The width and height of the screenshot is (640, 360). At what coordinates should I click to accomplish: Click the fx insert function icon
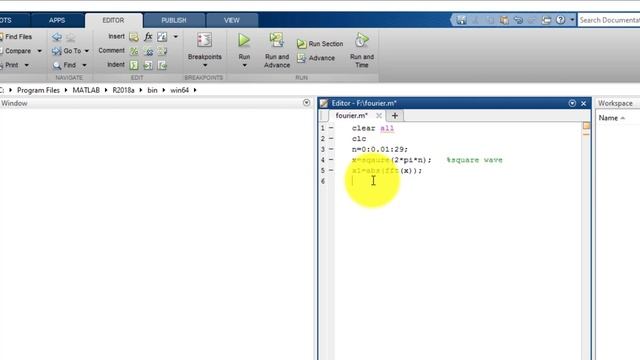pos(148,37)
